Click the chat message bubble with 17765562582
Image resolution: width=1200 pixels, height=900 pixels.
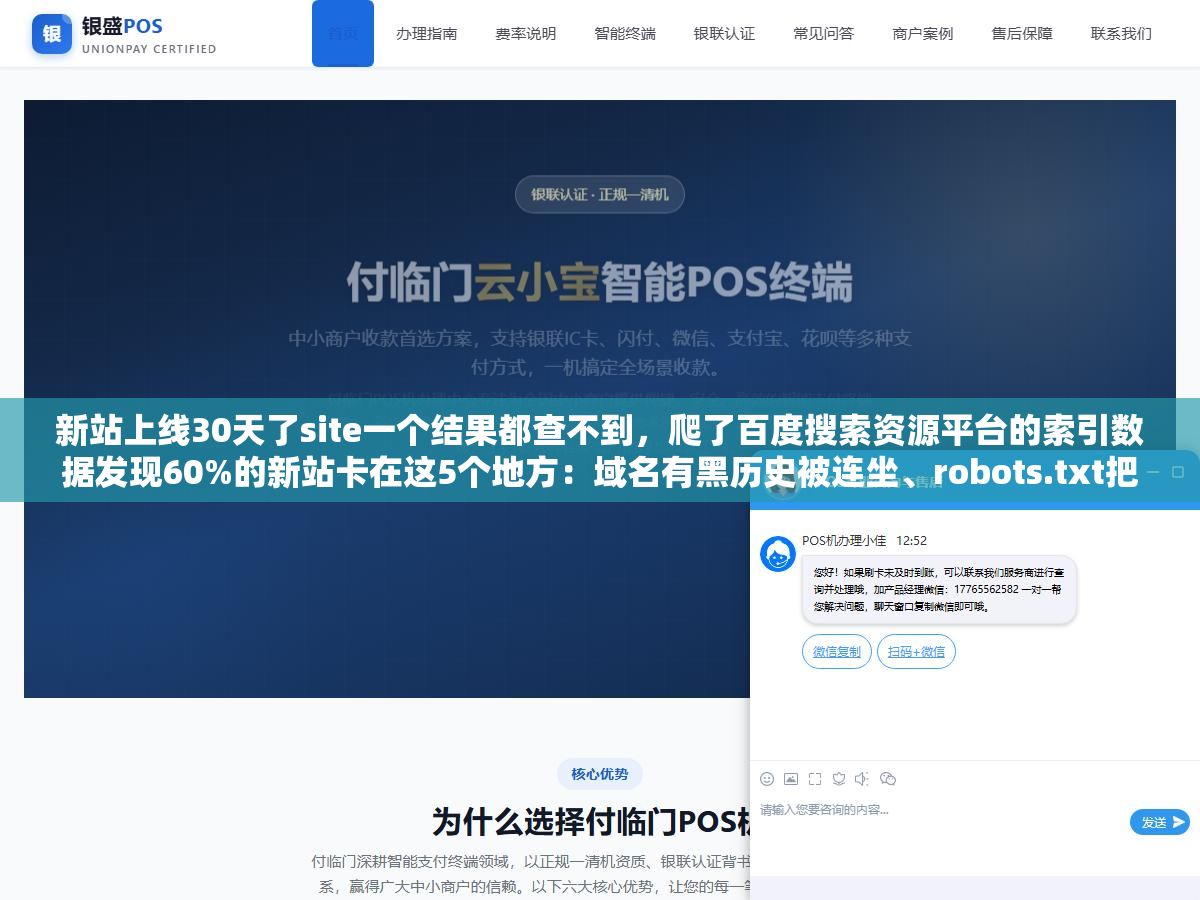tap(939, 590)
